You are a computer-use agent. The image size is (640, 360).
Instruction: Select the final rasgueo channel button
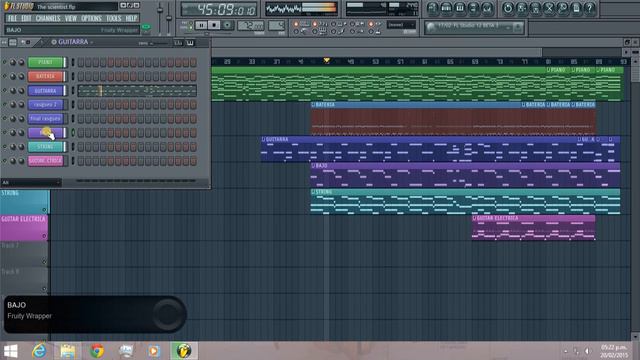pos(45,119)
